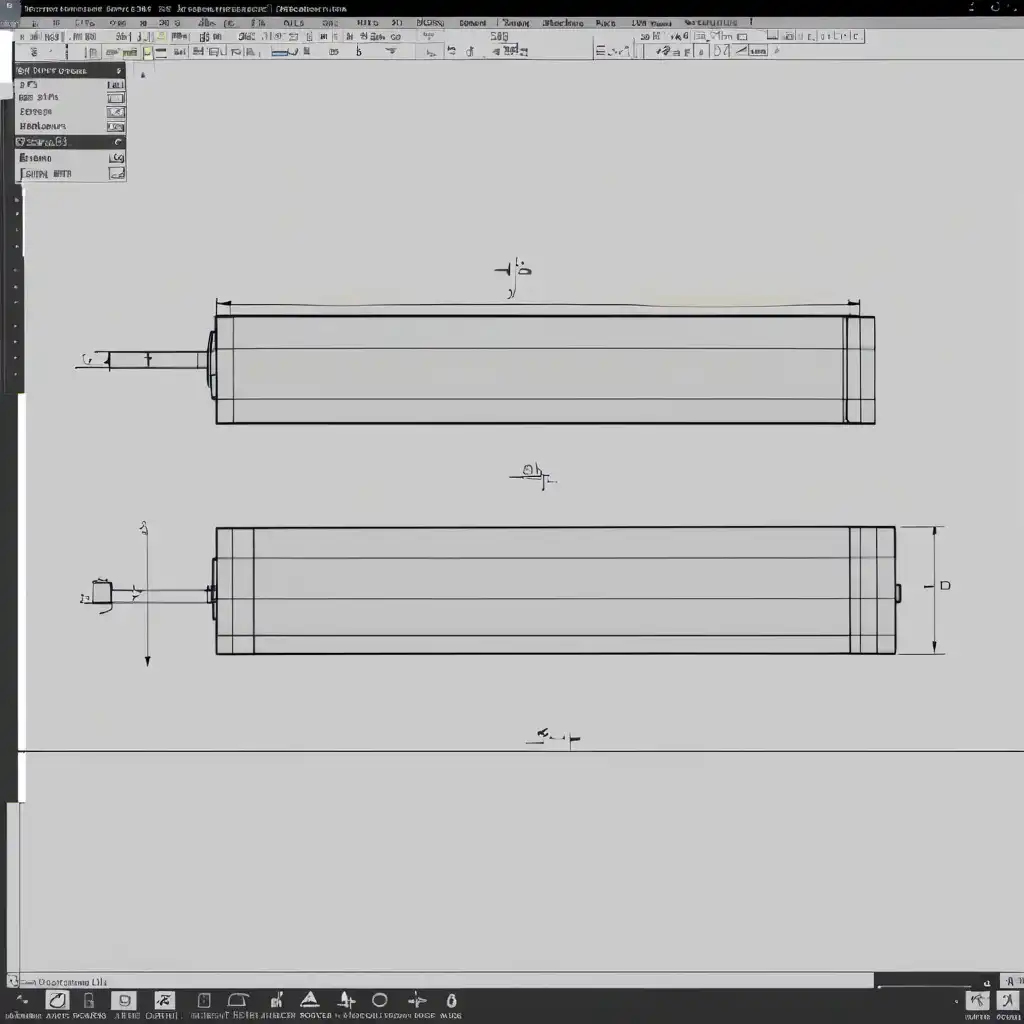Click the highlighted rounded-square icon in bottom toolbar
Screen dimensions: 1024x1024
pos(123,1000)
